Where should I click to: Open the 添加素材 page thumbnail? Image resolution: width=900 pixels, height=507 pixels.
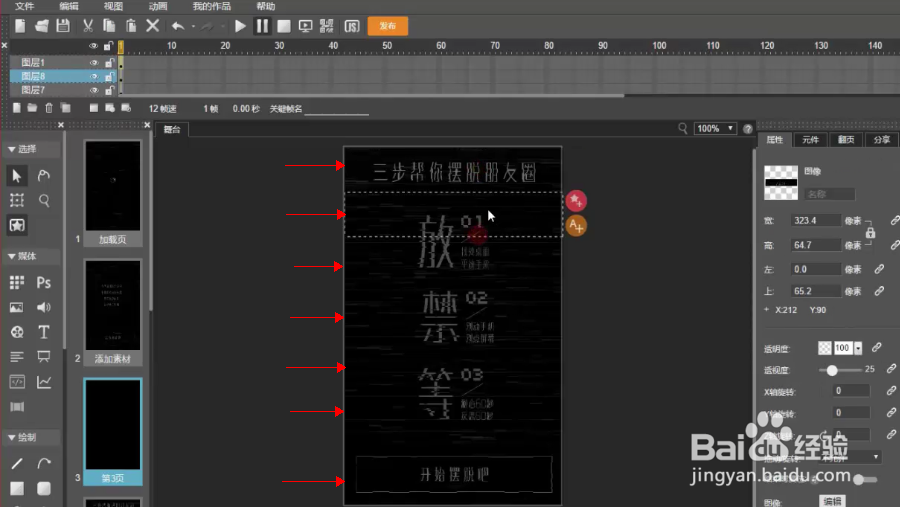[x=112, y=312]
